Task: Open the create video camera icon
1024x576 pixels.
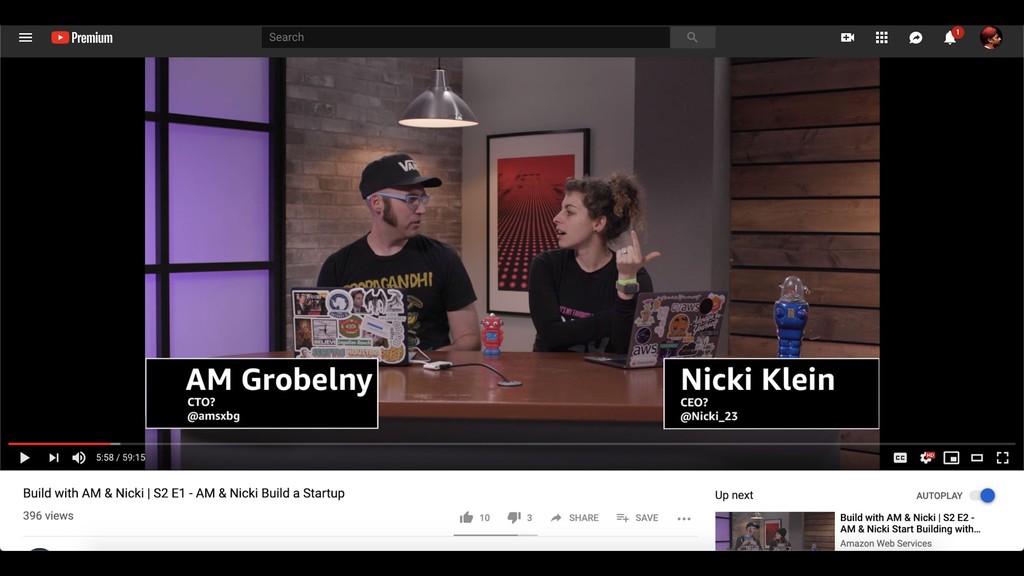Action: tap(847, 38)
